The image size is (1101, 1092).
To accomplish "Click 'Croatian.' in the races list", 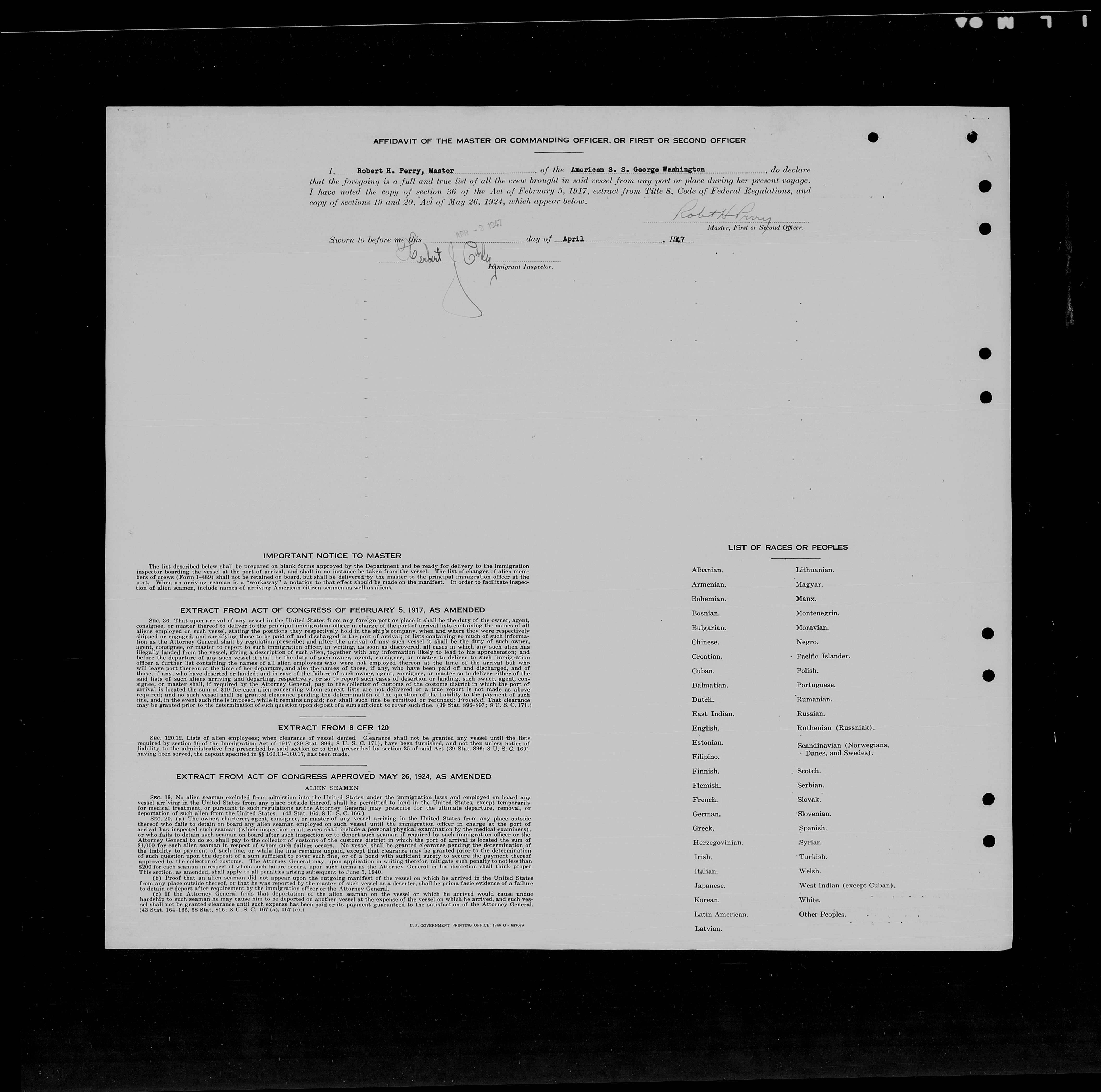I will click(x=707, y=657).
